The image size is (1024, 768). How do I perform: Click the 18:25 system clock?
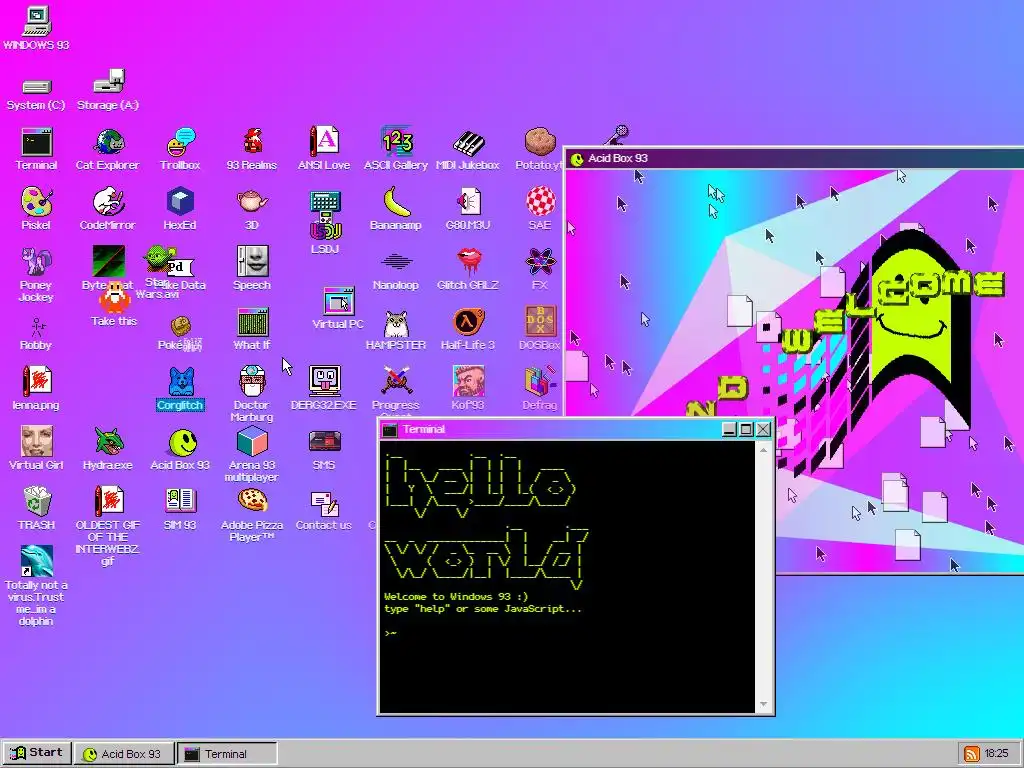click(x=996, y=754)
